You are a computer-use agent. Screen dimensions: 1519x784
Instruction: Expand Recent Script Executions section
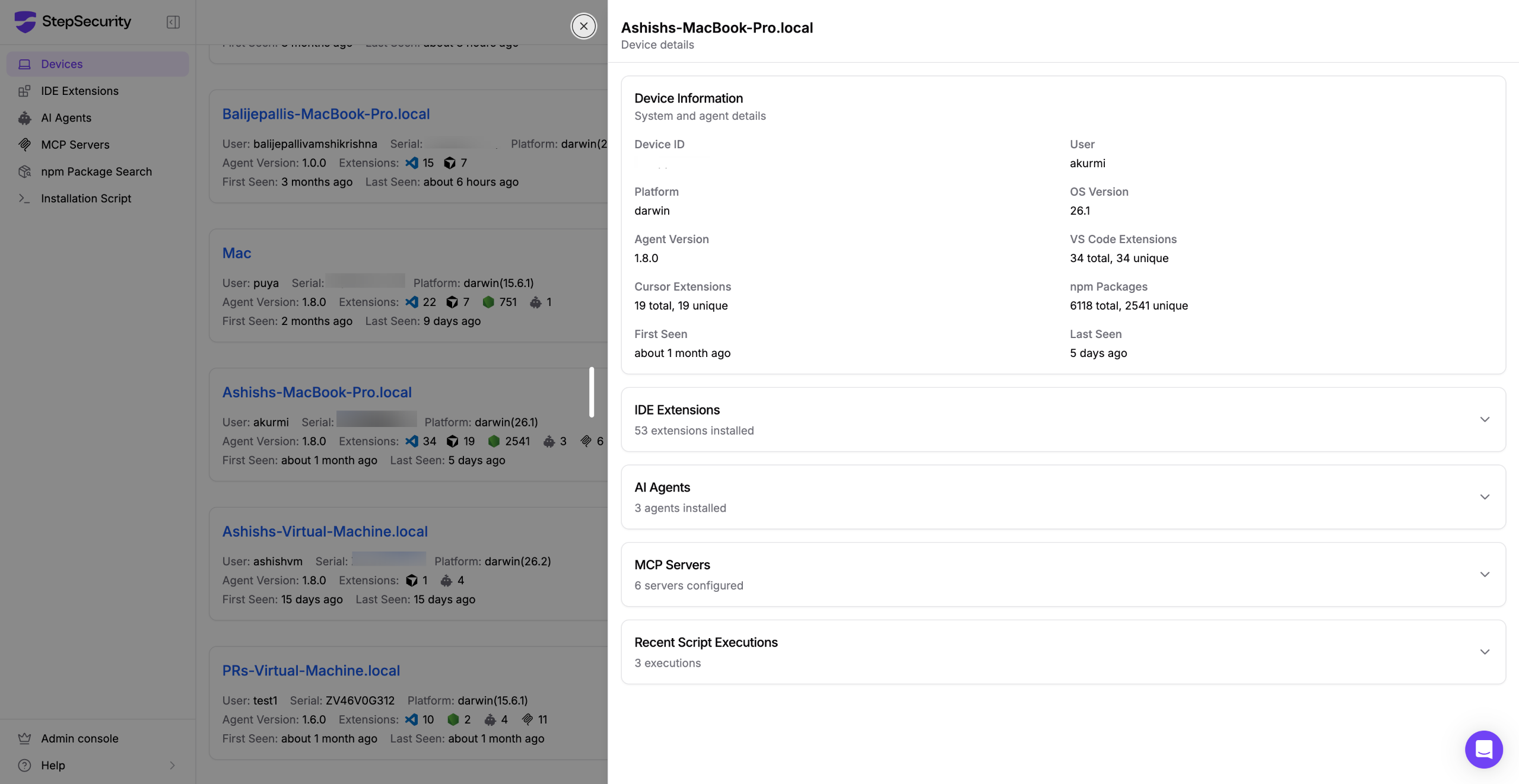click(x=1484, y=652)
